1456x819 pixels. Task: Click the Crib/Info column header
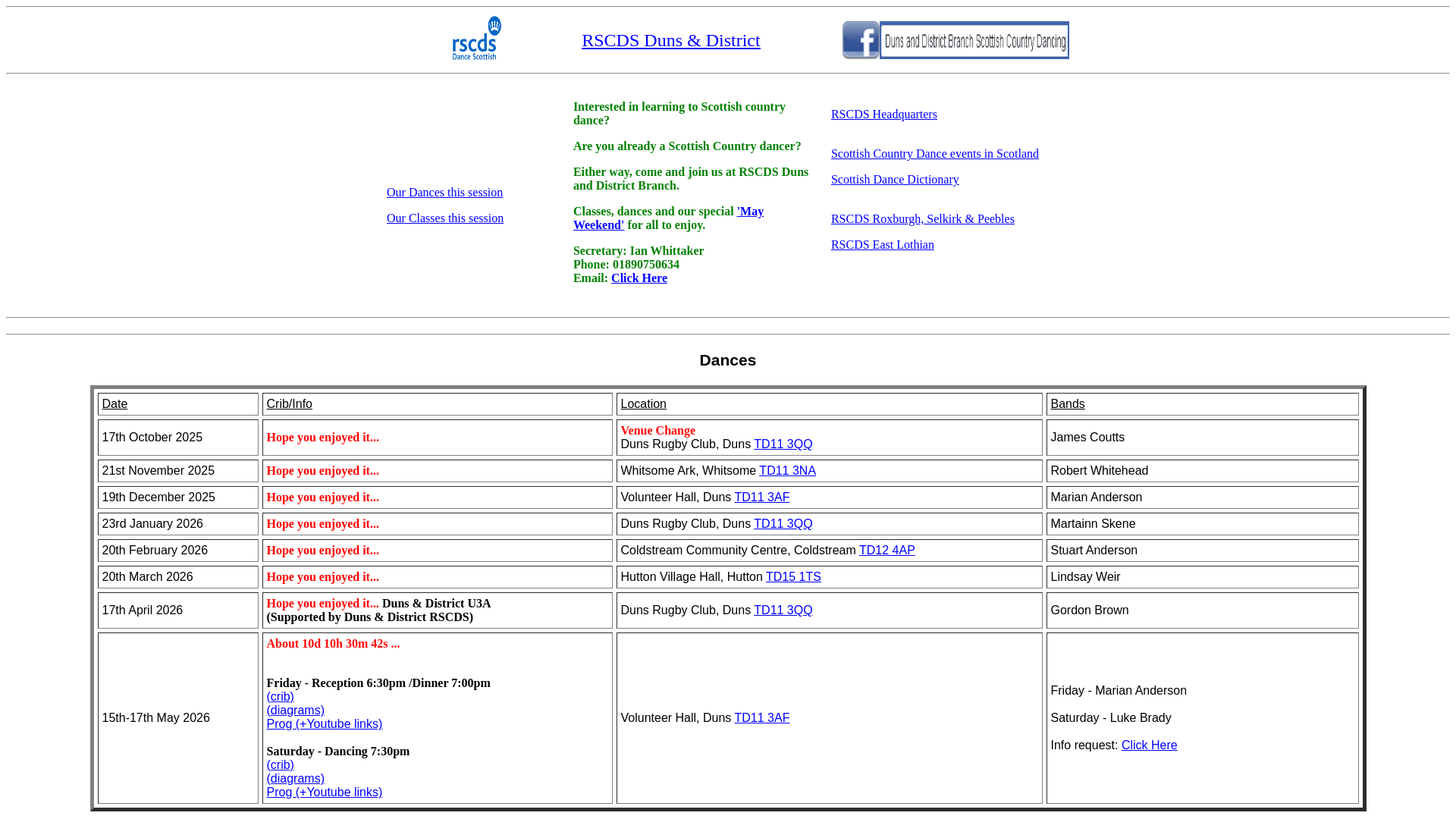click(438, 404)
